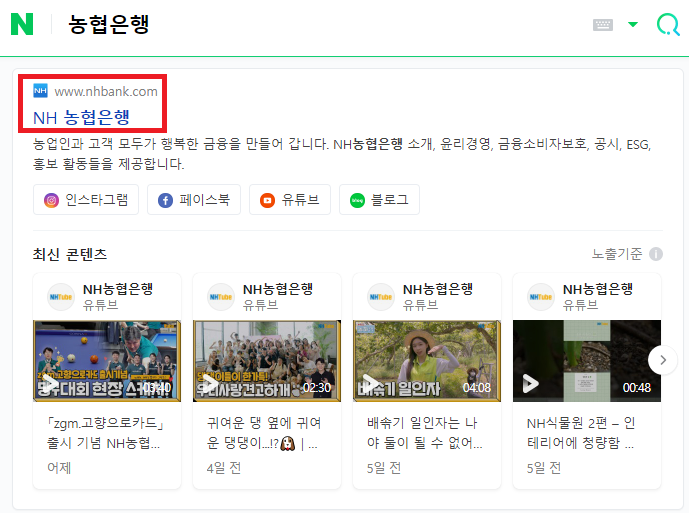Open the www.nhbank.com URL link
The width and height of the screenshot is (689, 513).
tap(106, 91)
